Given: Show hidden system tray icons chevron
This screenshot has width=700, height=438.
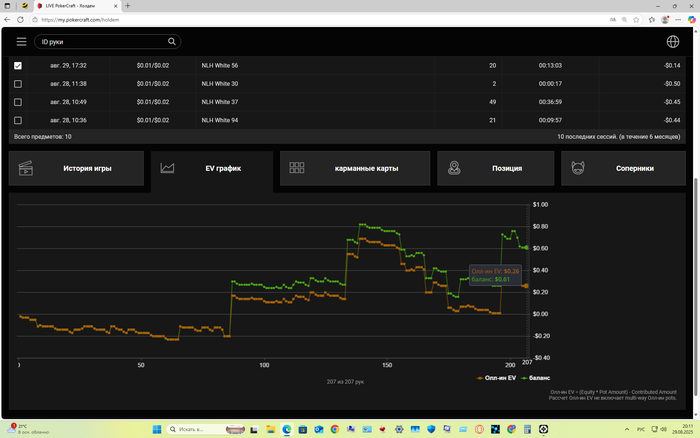Looking at the screenshot, I should 627,430.
